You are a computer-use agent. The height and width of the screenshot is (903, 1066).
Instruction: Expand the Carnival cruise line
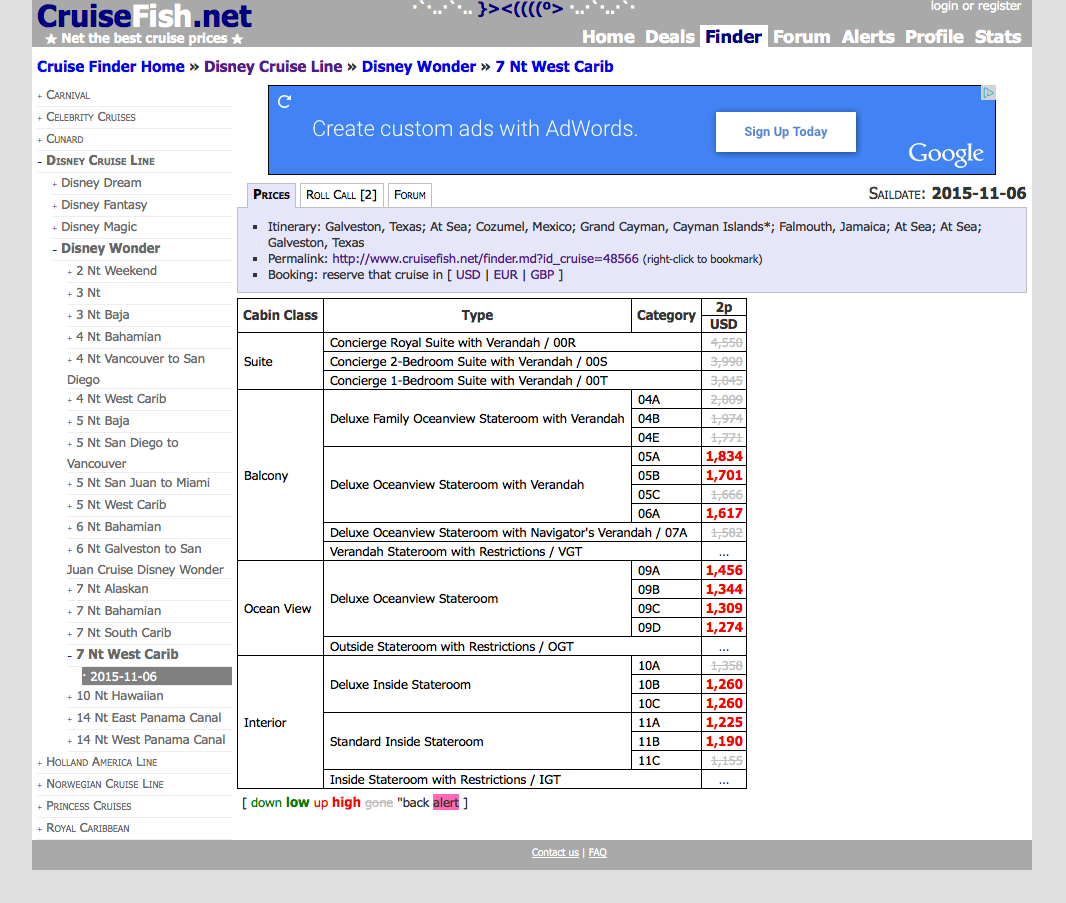click(67, 95)
